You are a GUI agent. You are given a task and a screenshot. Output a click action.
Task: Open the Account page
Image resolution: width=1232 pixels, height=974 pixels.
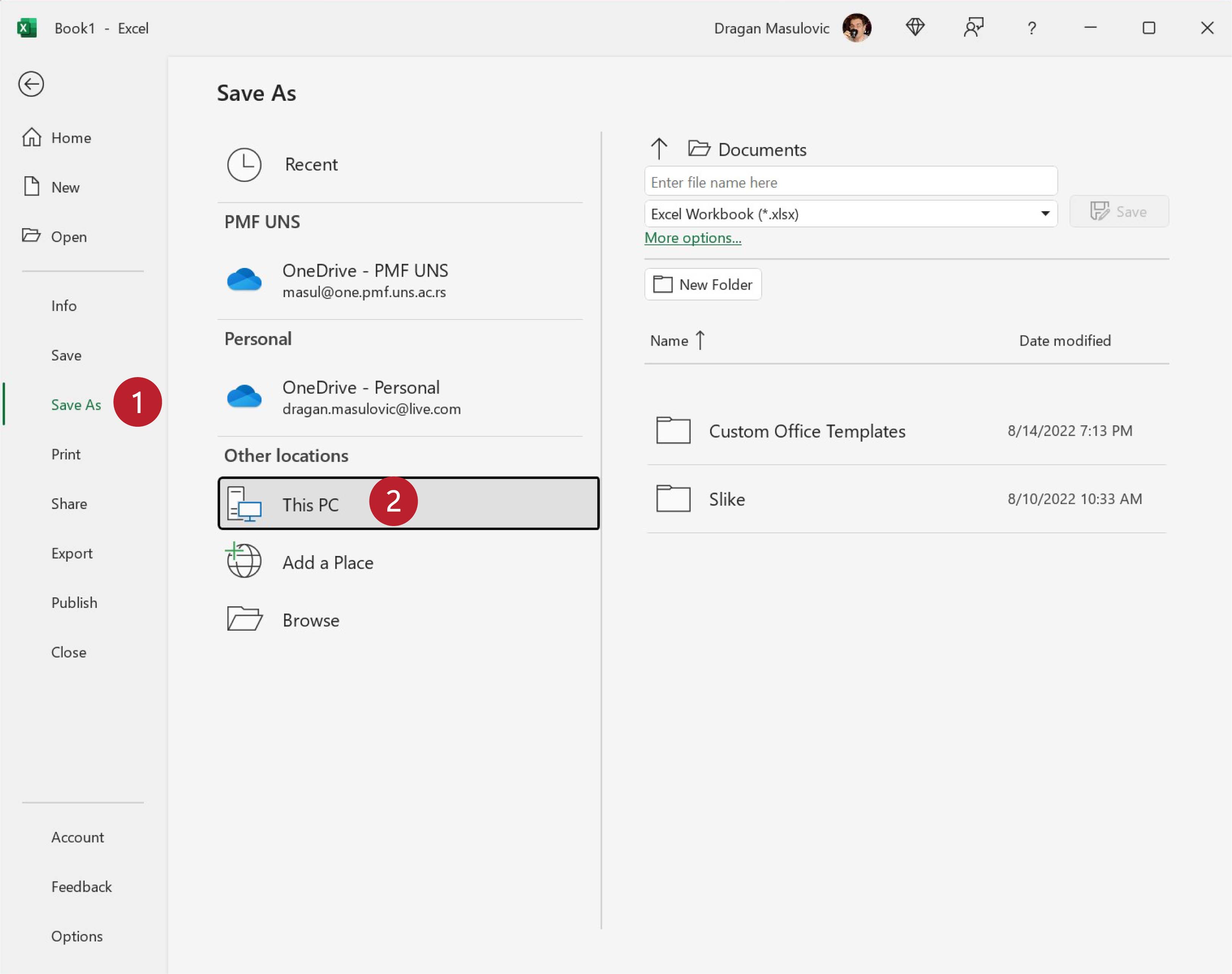(x=78, y=836)
